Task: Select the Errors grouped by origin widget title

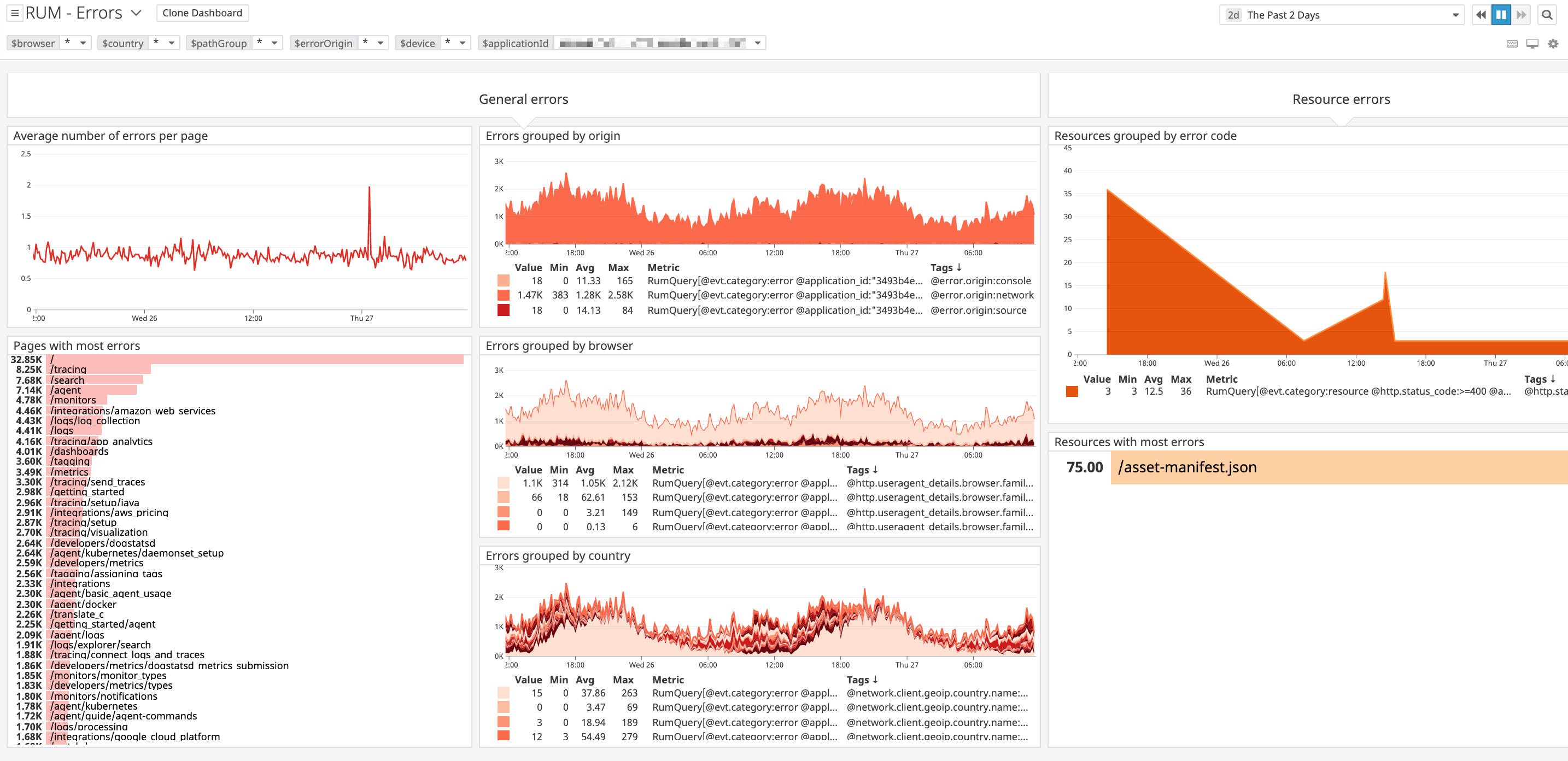Action: click(x=553, y=136)
